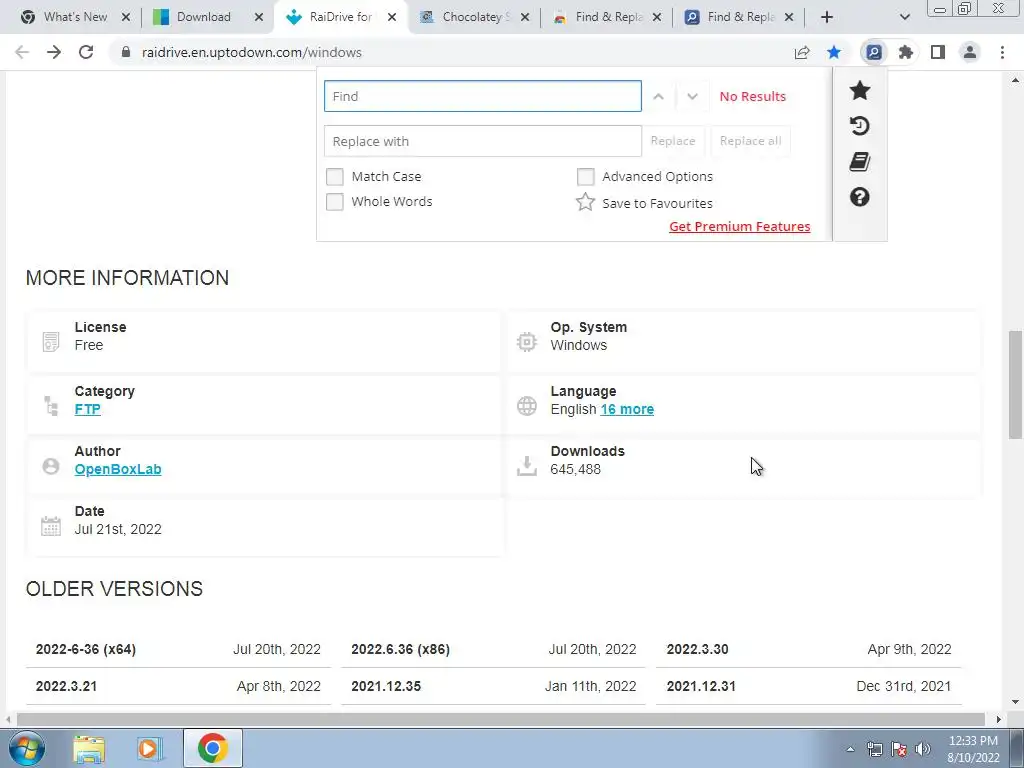Open the FTP category link

(88, 409)
